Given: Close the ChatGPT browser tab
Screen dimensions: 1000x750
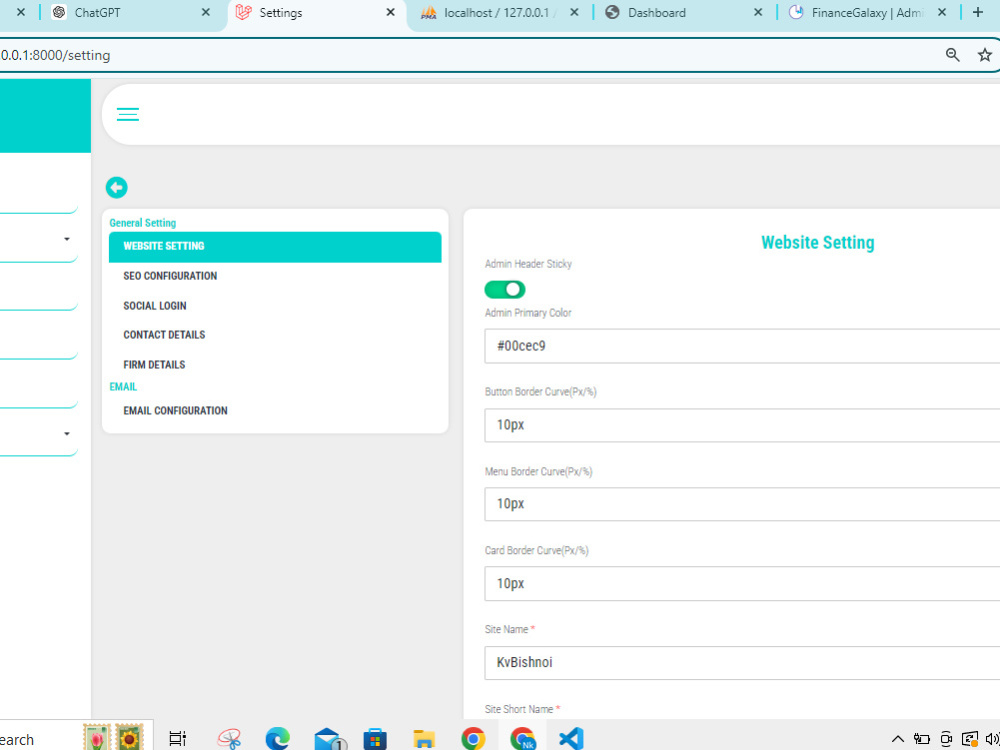Looking at the screenshot, I should [205, 13].
